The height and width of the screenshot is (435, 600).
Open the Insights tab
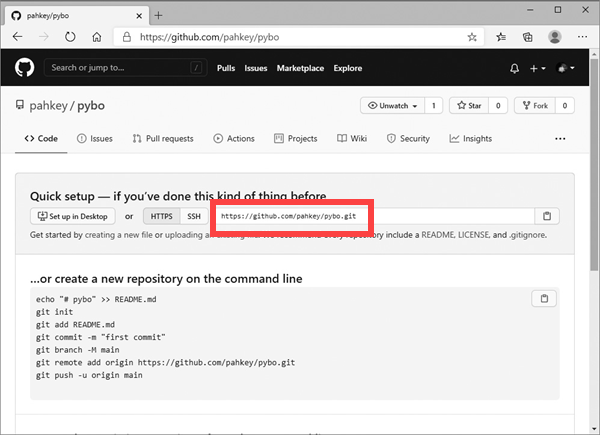coord(470,138)
